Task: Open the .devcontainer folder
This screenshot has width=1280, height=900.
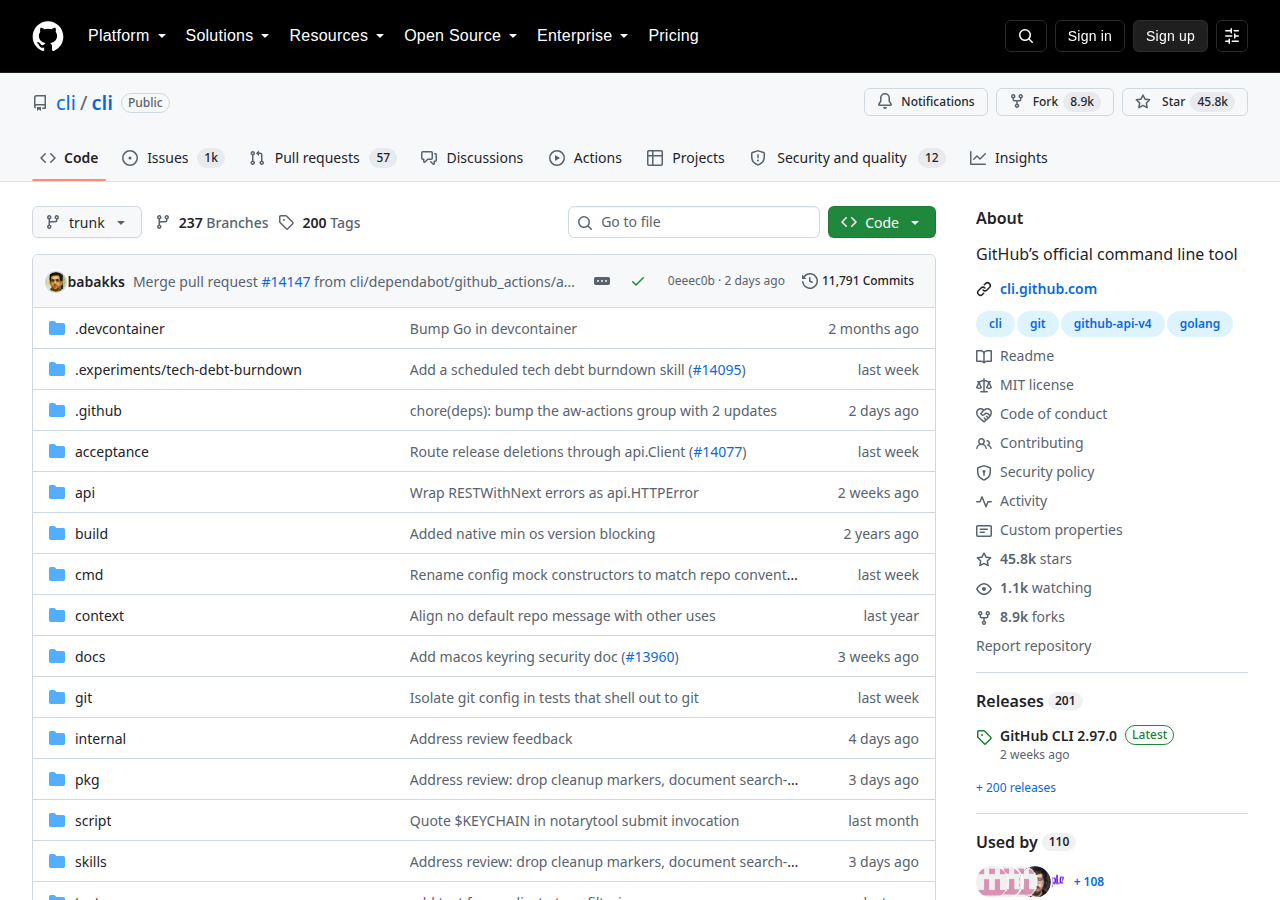Action: point(120,329)
